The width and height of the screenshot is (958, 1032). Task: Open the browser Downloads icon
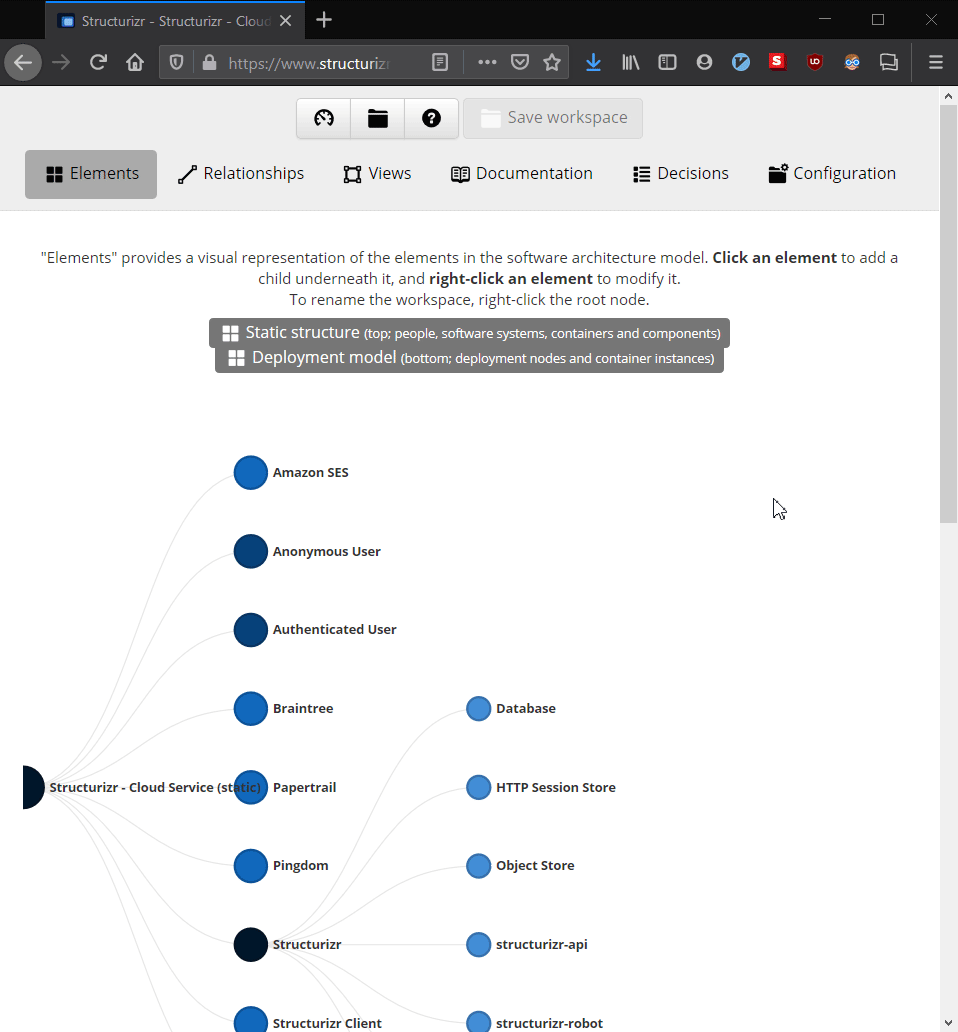tap(593, 62)
